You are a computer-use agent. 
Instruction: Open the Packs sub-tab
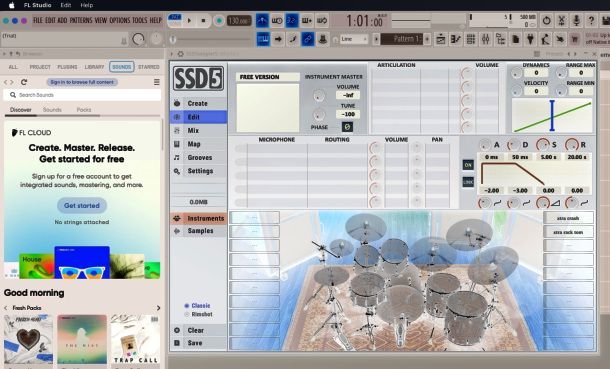click(x=84, y=110)
